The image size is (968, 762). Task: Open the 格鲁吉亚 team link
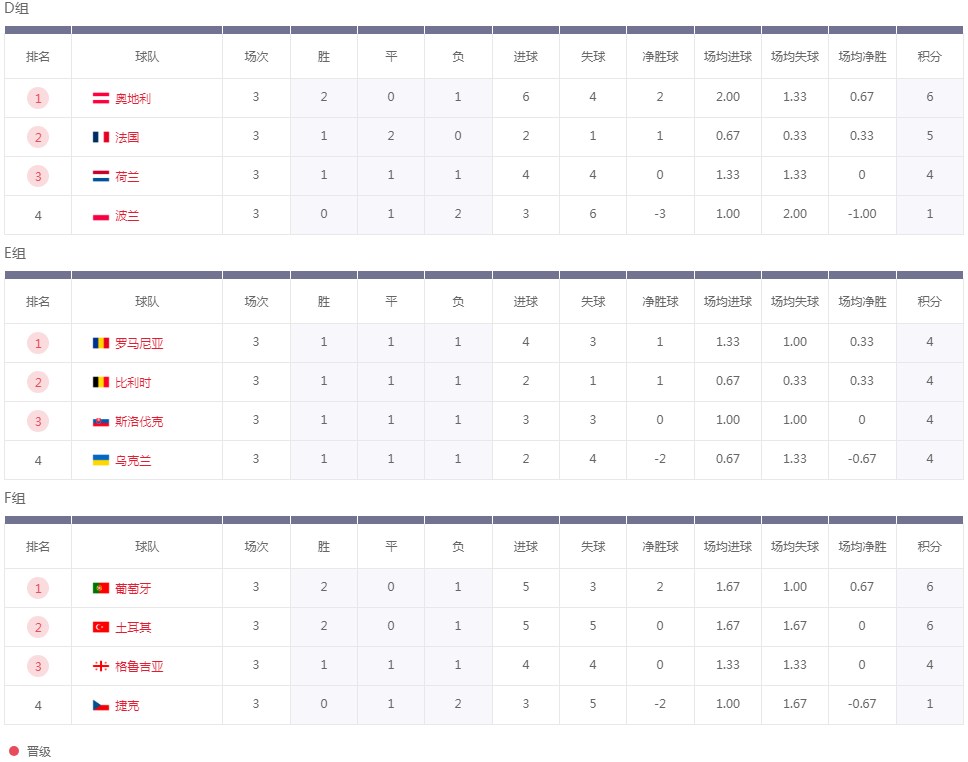(x=139, y=666)
